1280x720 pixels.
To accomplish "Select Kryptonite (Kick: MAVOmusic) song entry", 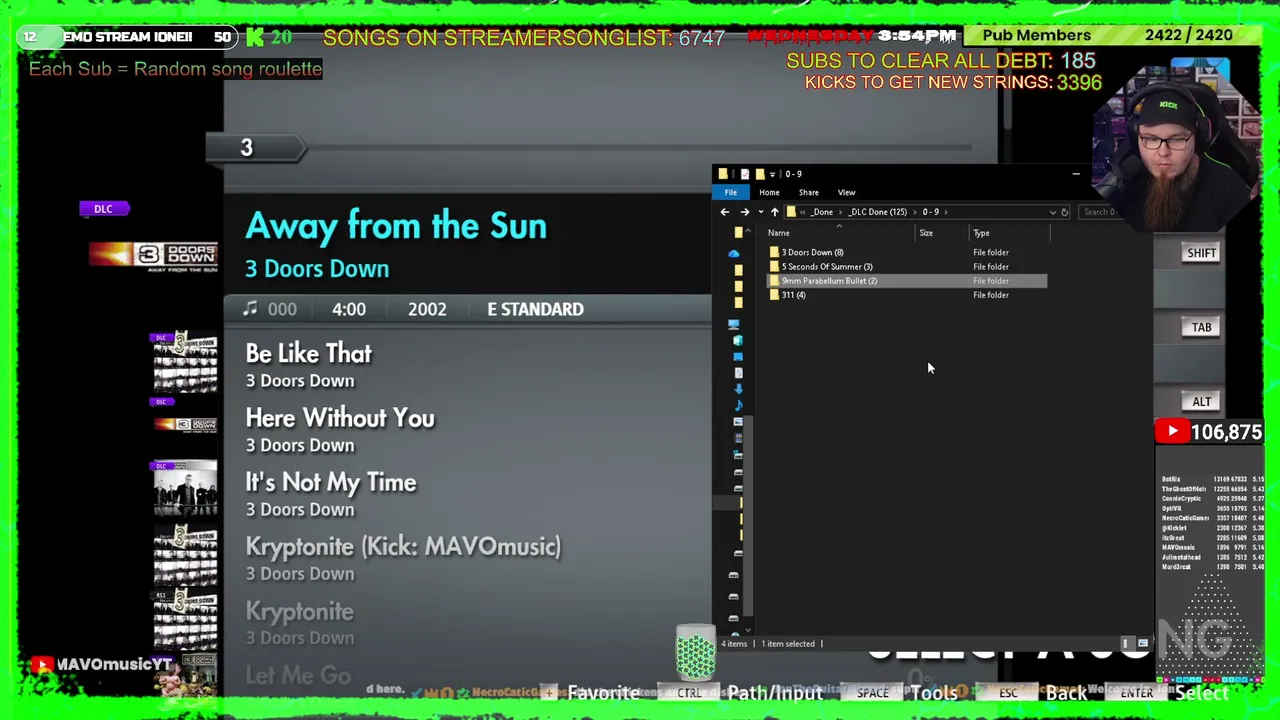I will point(403,547).
